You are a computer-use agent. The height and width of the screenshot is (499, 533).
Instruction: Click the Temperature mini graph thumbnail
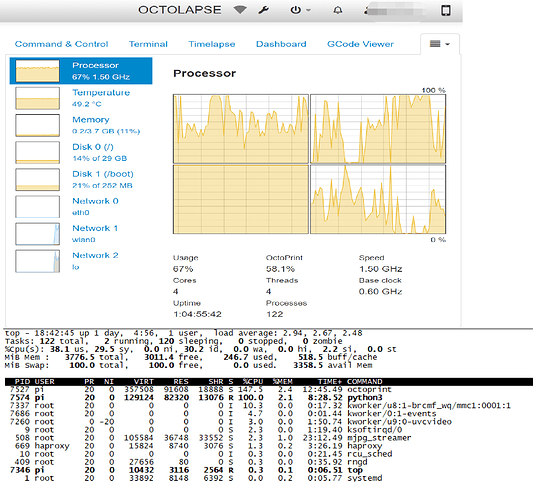tap(37, 98)
